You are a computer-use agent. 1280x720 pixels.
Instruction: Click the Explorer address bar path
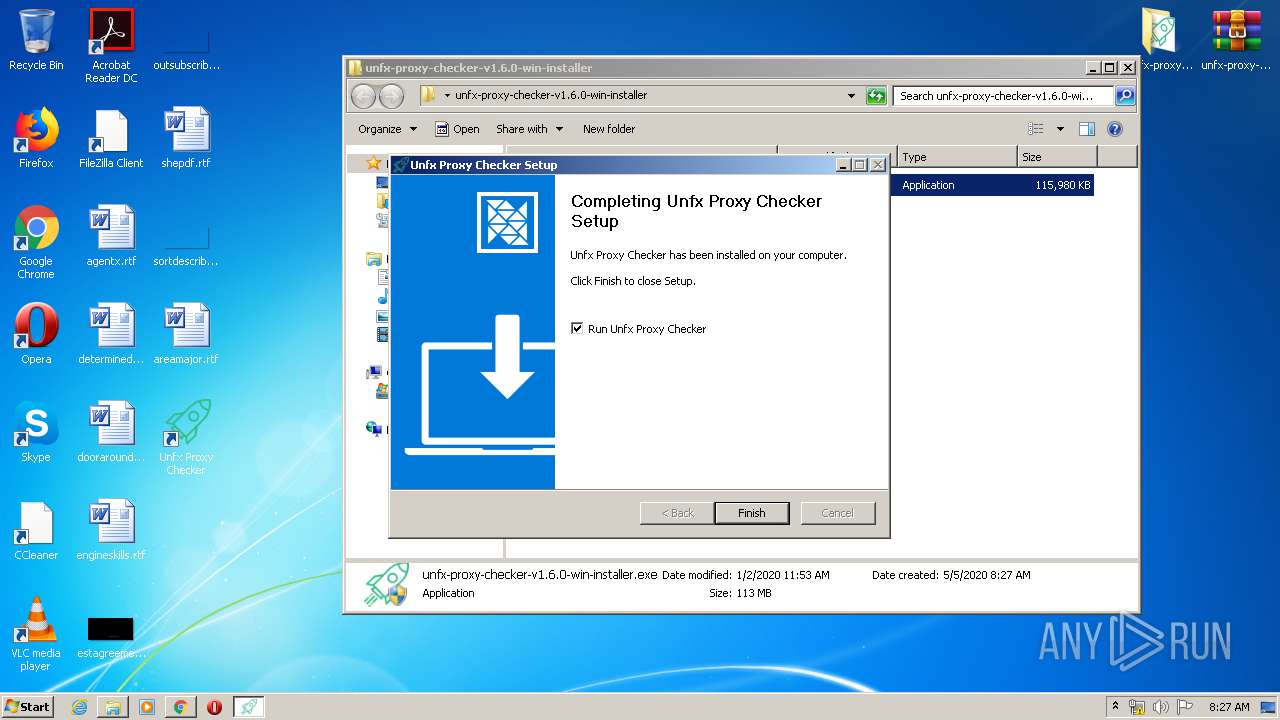[551, 96]
